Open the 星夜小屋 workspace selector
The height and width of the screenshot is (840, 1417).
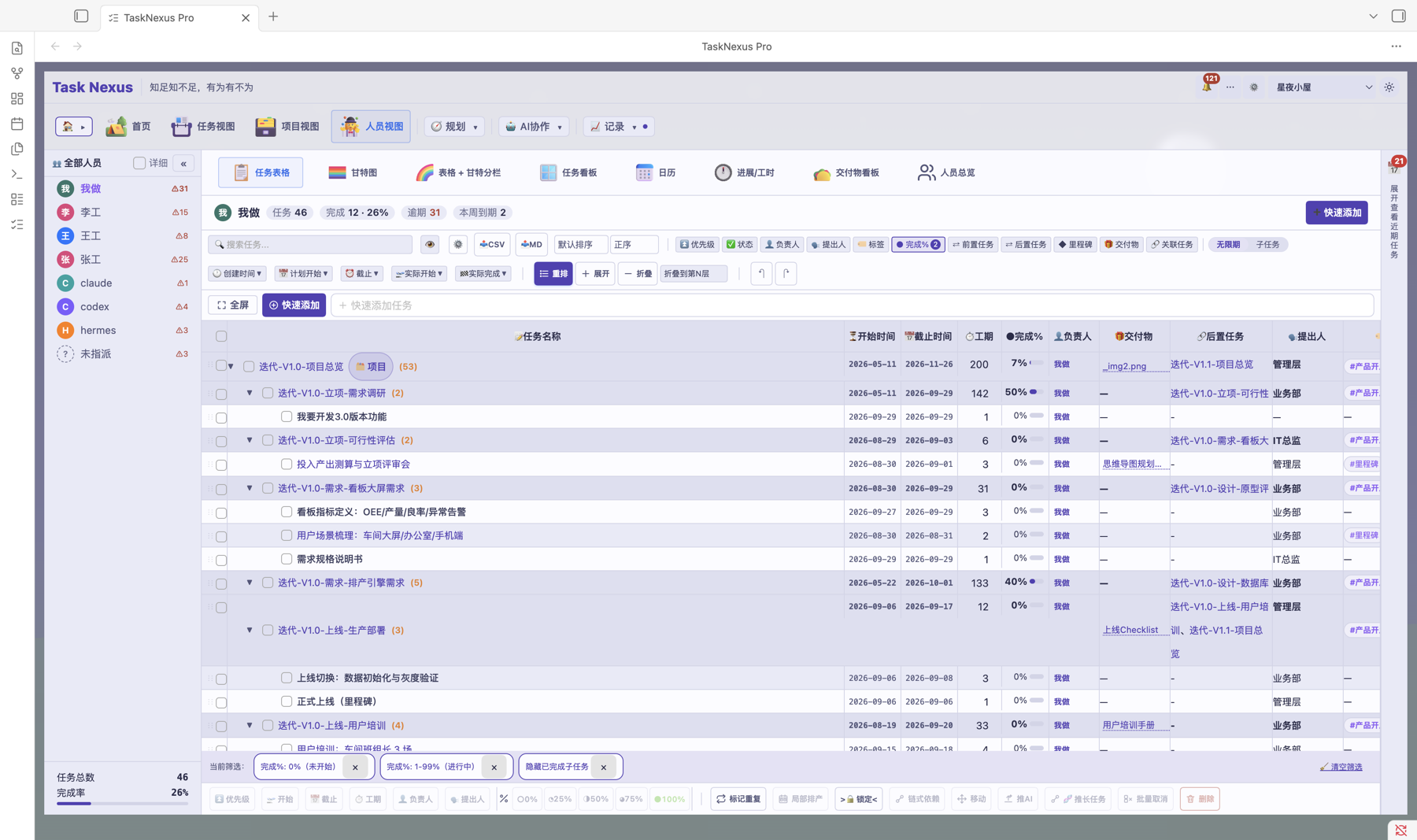pos(1324,87)
